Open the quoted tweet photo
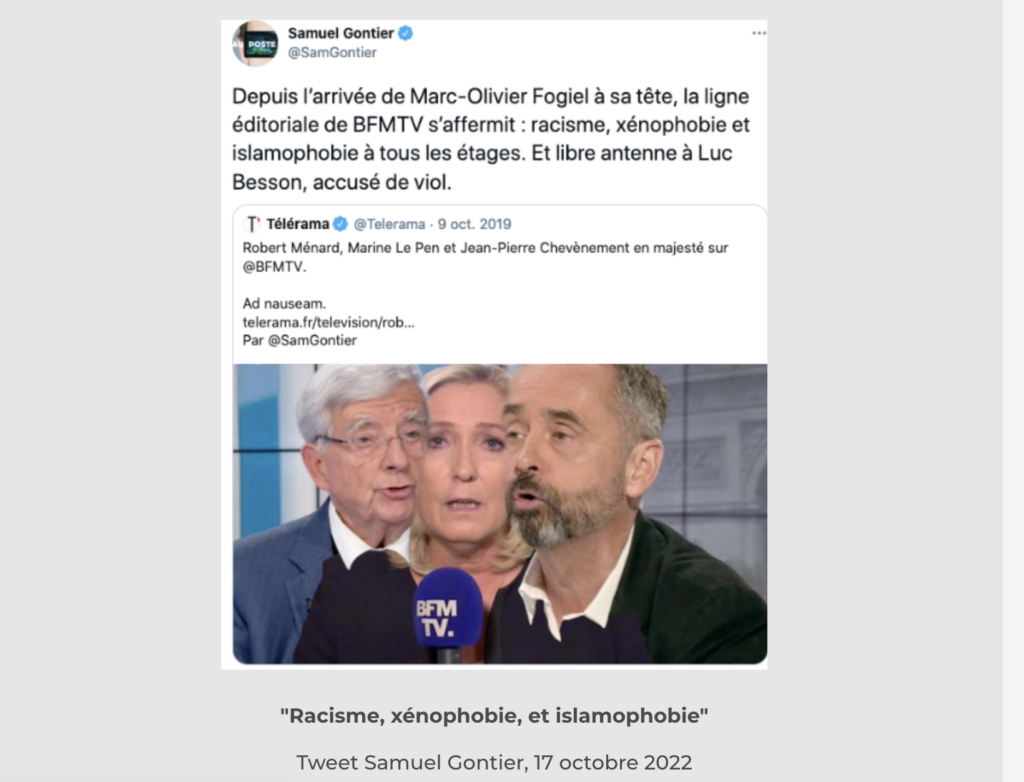 pyautogui.click(x=500, y=514)
